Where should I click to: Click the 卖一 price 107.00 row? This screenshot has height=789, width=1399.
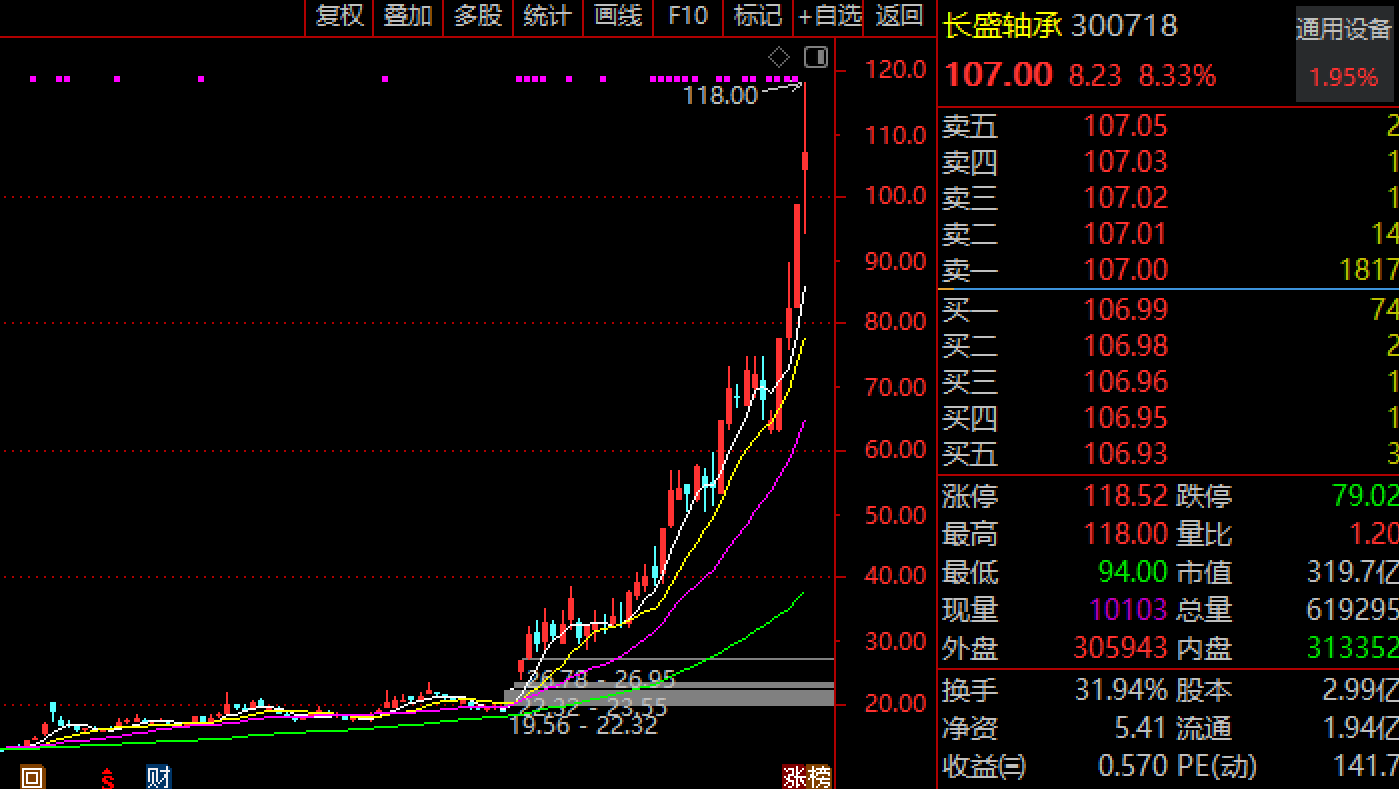coord(1126,270)
